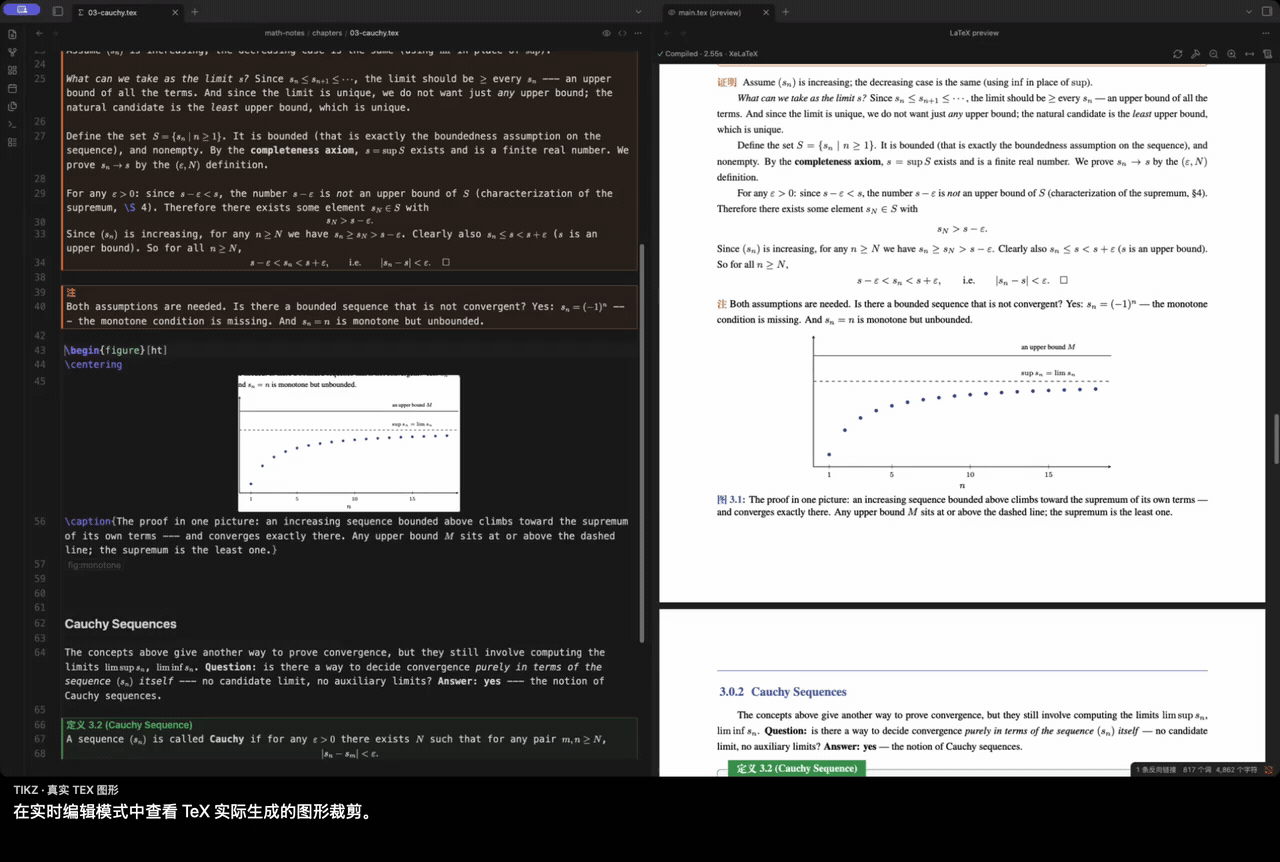Zoom in the LaTeX preview
Screen dimensions: 1280x862
pyautogui.click(x=1231, y=54)
